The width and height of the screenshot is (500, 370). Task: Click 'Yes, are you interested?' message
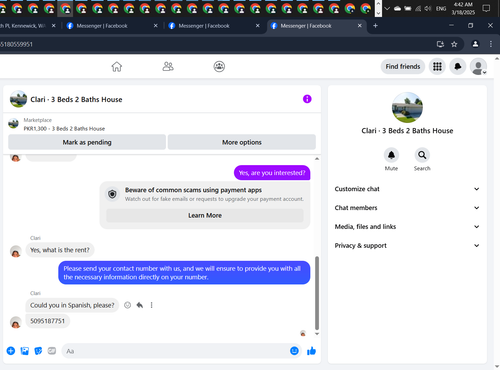pos(272,173)
